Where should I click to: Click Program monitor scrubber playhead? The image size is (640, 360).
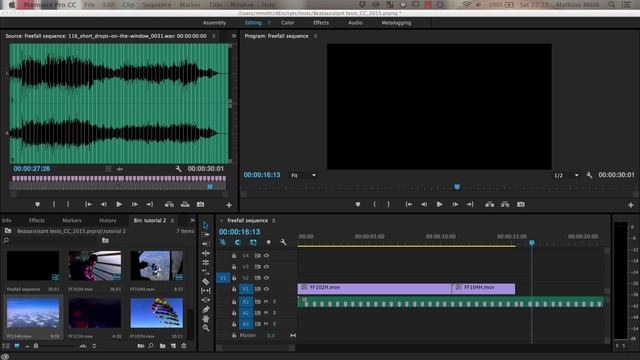coord(457,187)
